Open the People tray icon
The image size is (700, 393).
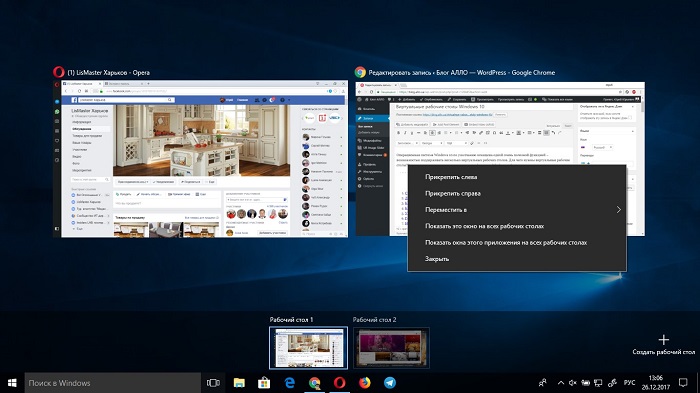click(542, 383)
